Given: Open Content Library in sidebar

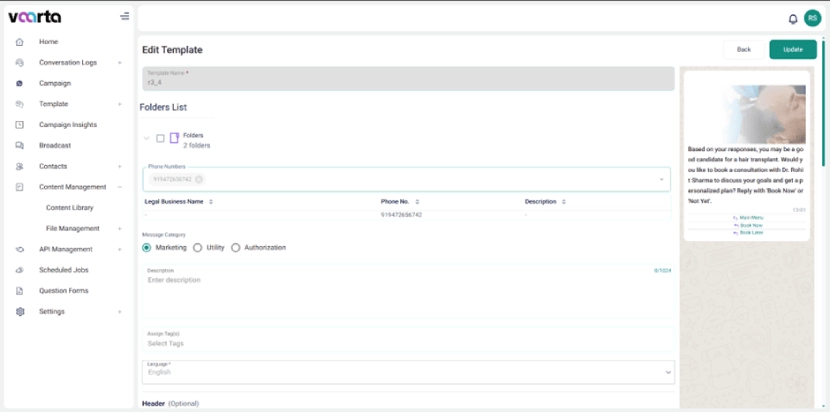Looking at the screenshot, I should pos(70,208).
